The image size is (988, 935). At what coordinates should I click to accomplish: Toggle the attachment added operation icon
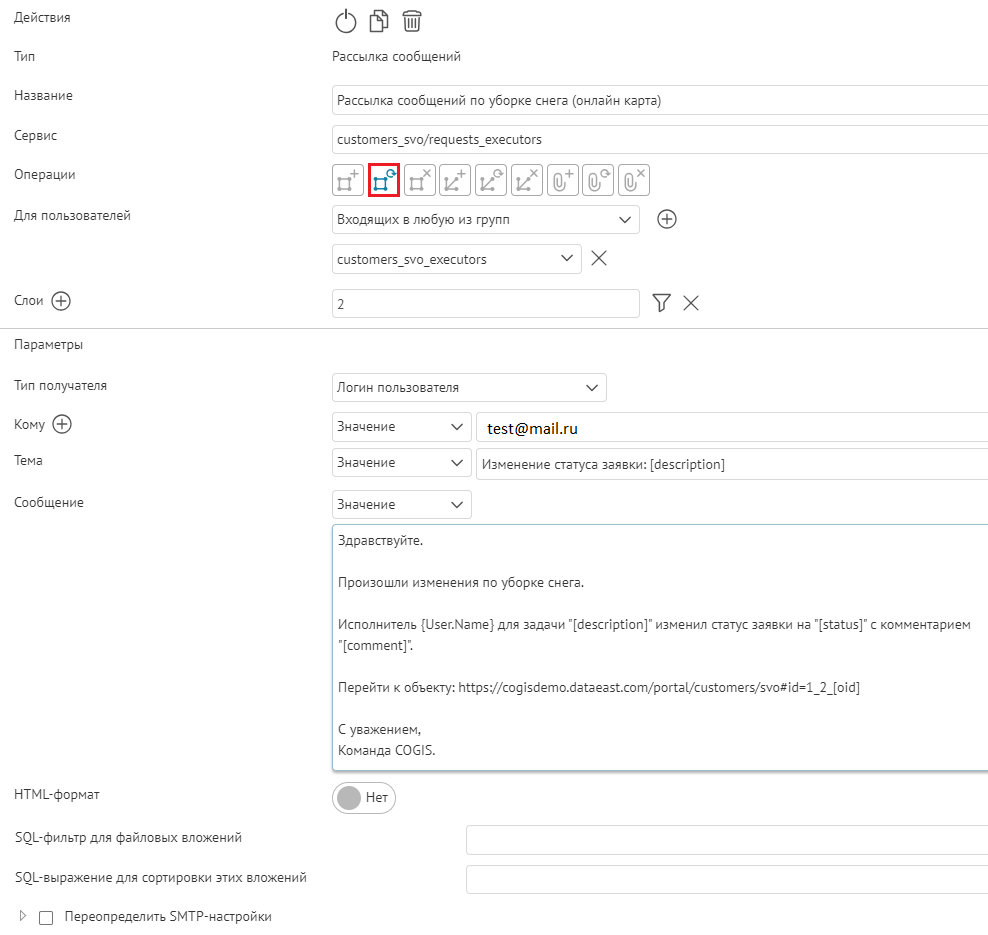pos(562,180)
